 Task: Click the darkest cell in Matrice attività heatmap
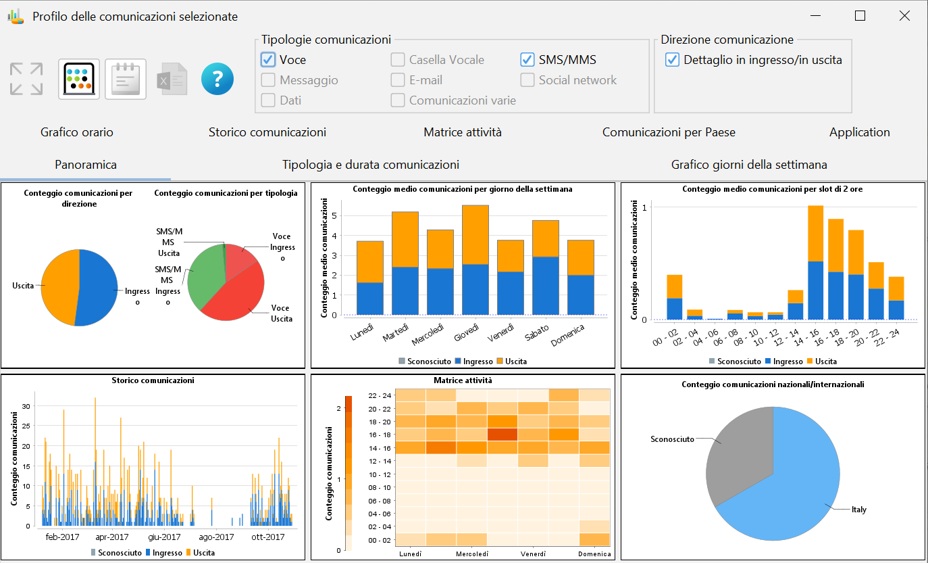click(x=502, y=435)
